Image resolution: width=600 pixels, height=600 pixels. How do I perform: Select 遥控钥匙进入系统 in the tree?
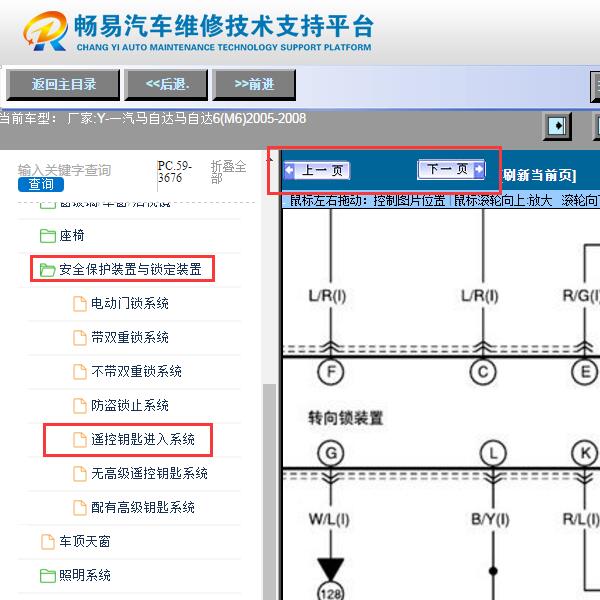[143, 440]
